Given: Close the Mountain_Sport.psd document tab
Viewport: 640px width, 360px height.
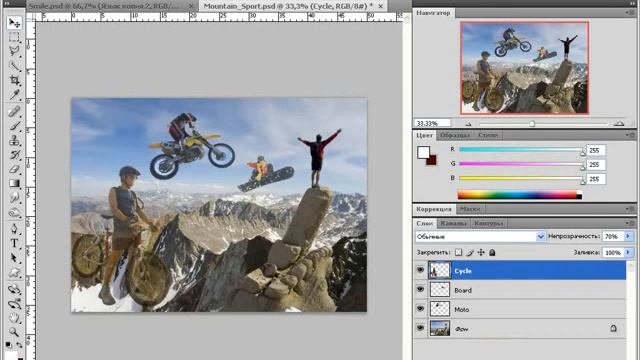Looking at the screenshot, I should click(x=381, y=6).
